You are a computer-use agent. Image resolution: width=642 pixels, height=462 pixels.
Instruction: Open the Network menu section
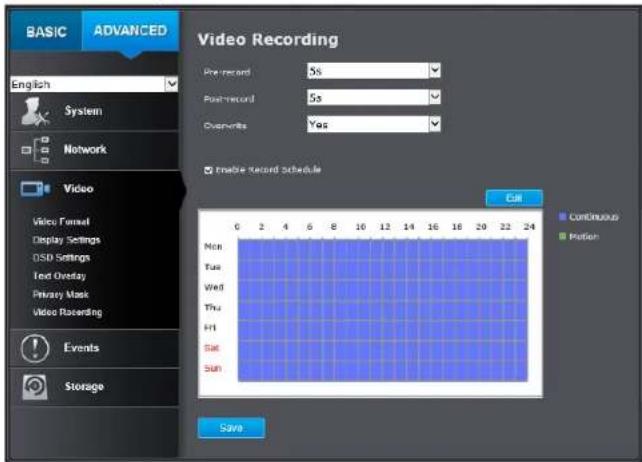95,150
